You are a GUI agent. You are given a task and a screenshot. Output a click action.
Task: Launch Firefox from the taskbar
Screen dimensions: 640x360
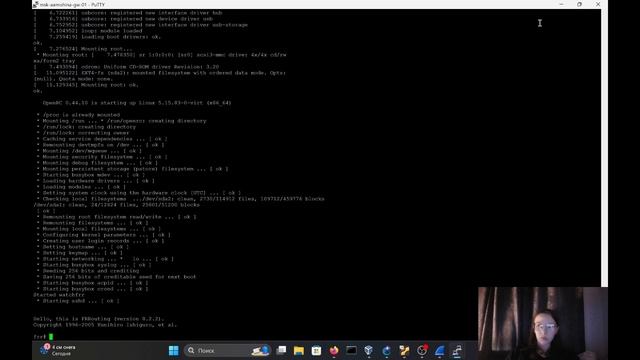click(x=334, y=351)
